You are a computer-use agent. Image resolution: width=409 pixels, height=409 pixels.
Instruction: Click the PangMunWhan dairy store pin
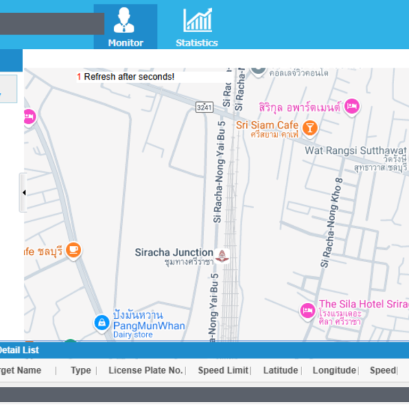pos(102,323)
